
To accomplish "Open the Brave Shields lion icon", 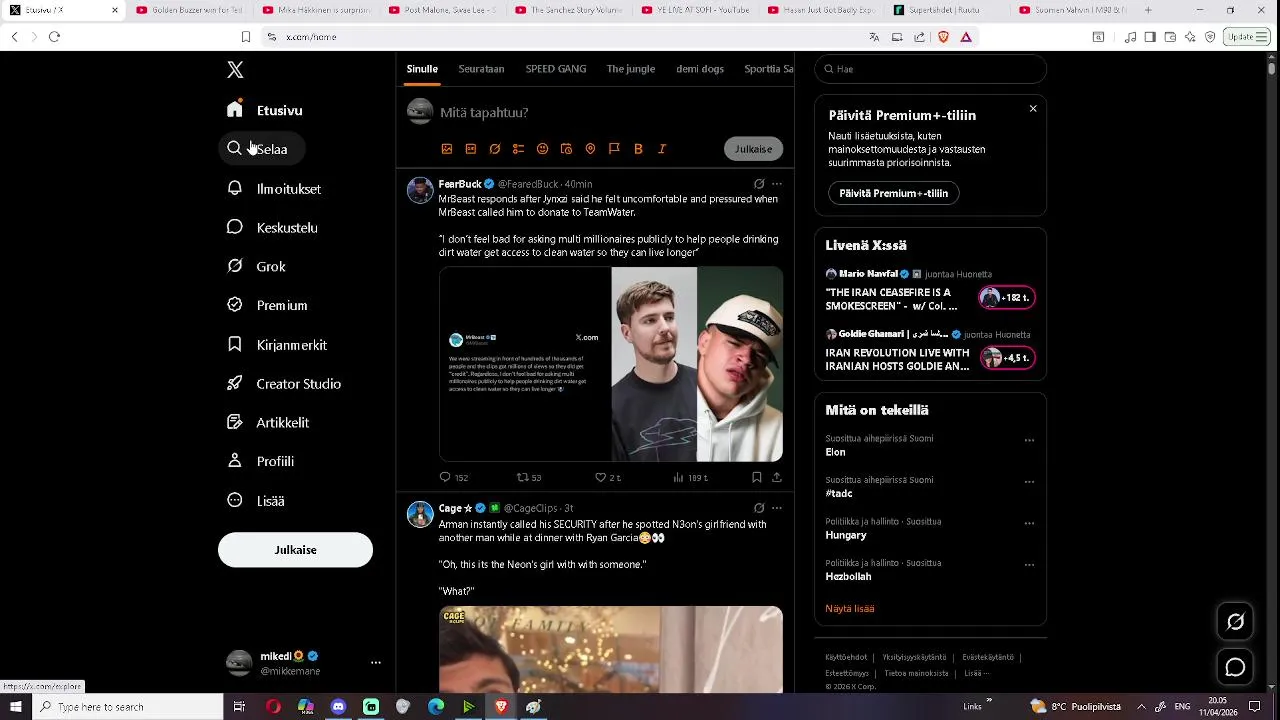I will pos(943,37).
